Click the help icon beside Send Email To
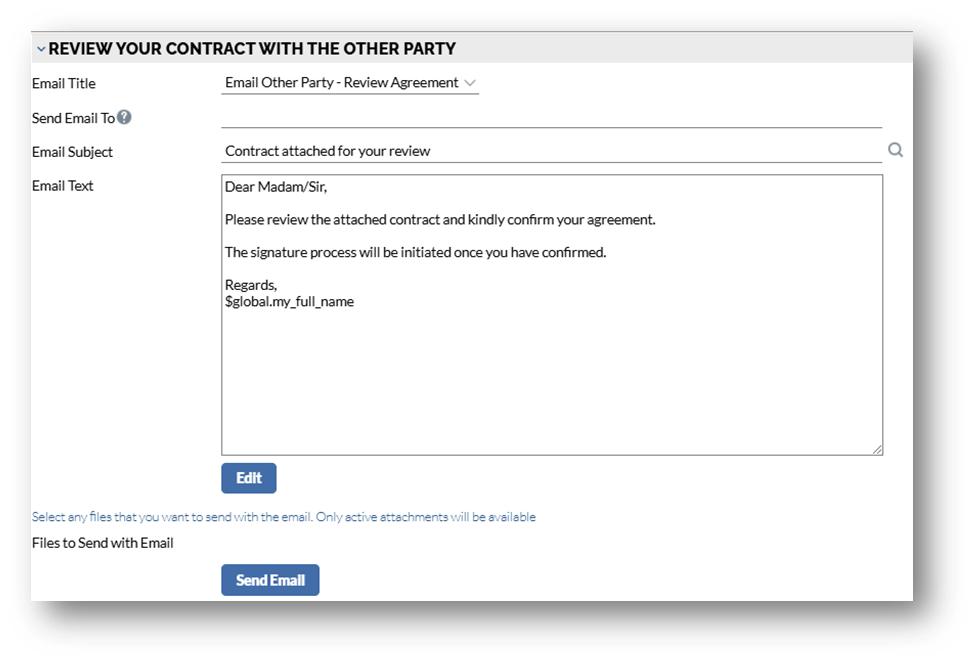The height and width of the screenshot is (663, 975). (124, 117)
